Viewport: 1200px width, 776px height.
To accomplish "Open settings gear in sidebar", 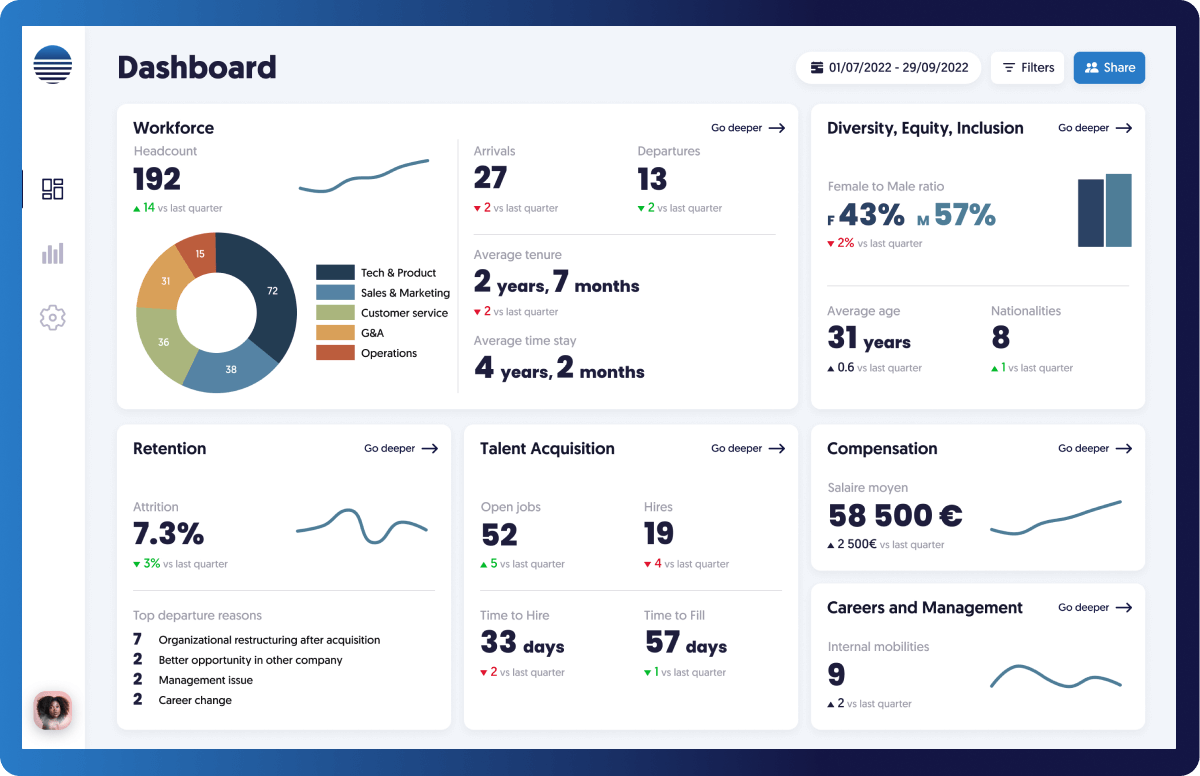I will click(52, 318).
